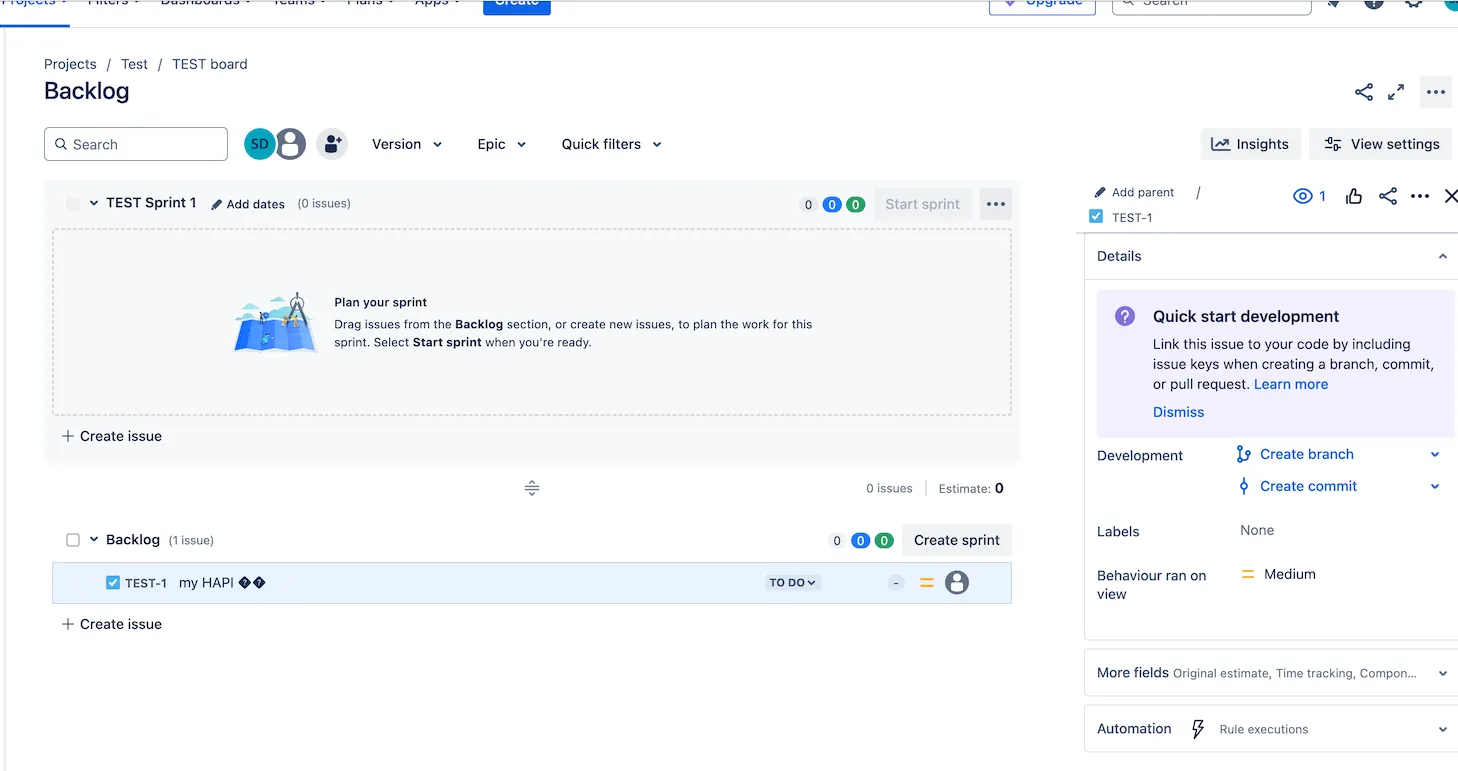
Task: Click the Create sprint button
Action: point(957,540)
